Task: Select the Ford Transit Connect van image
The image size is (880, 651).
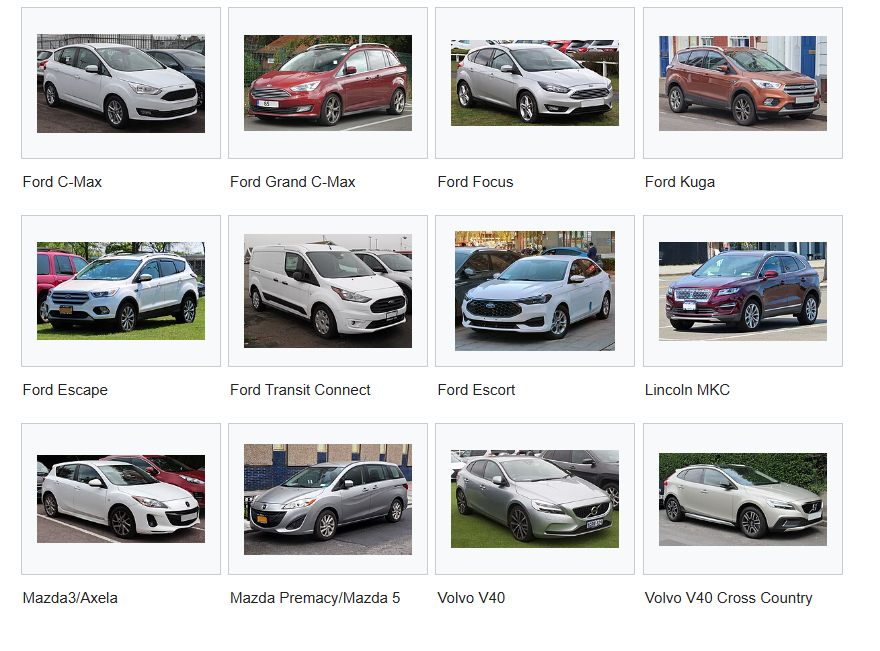Action: pyautogui.click(x=328, y=291)
